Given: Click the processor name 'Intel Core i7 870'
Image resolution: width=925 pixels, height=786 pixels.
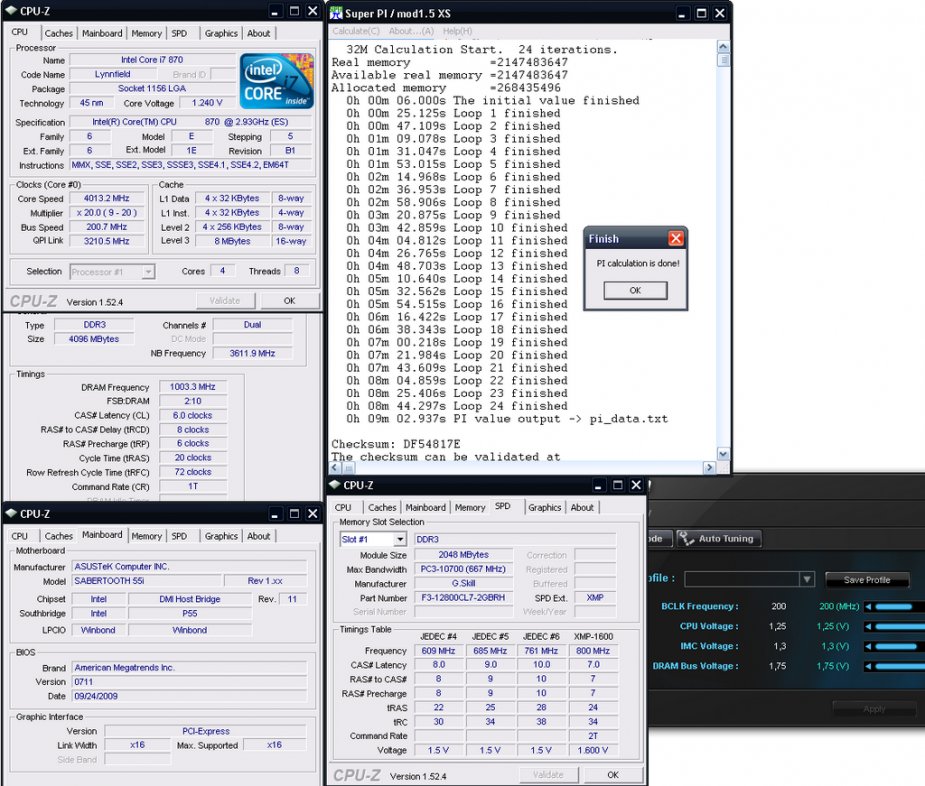Looking at the screenshot, I should [x=152, y=60].
